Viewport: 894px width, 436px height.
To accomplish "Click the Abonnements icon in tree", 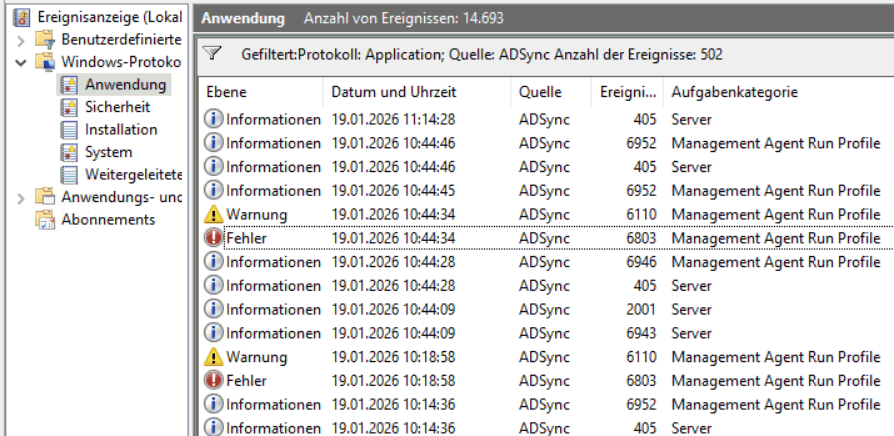I will [x=45, y=220].
